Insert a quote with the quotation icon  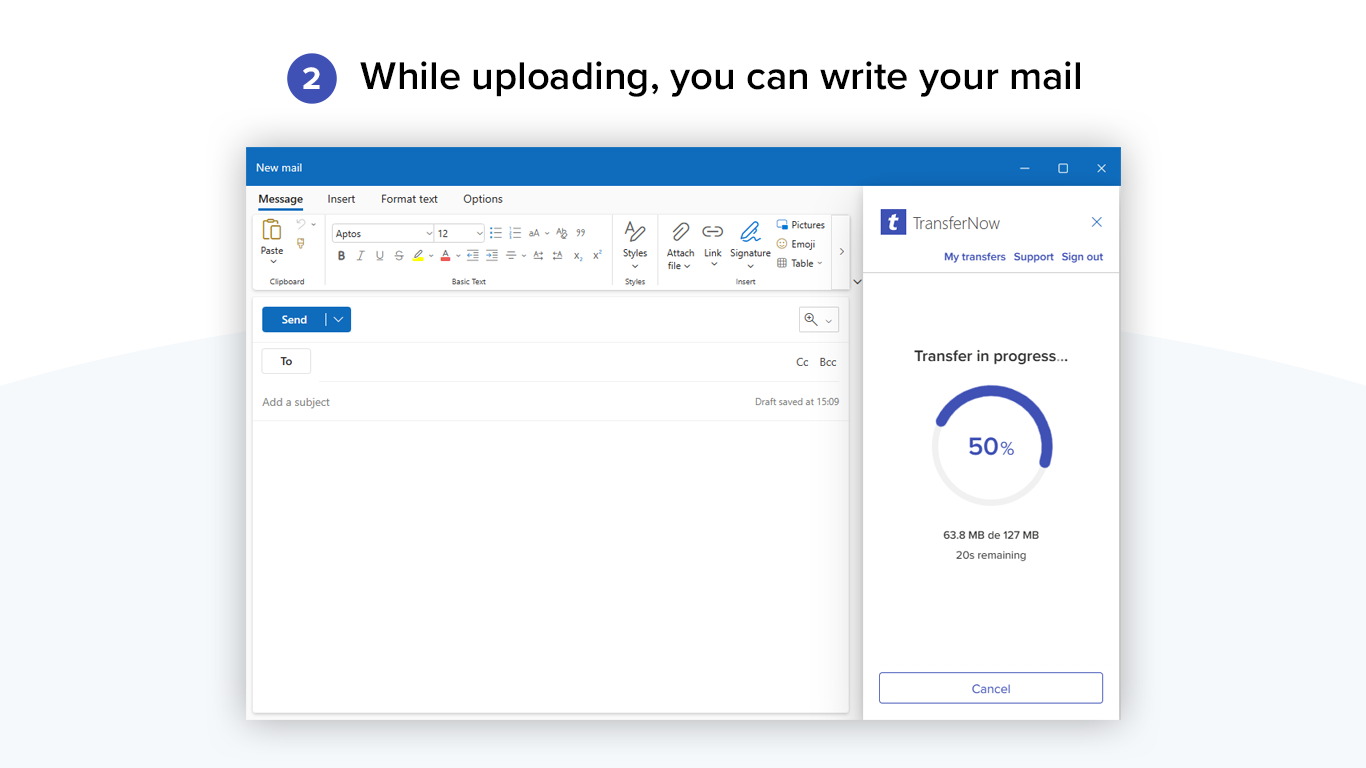point(581,233)
